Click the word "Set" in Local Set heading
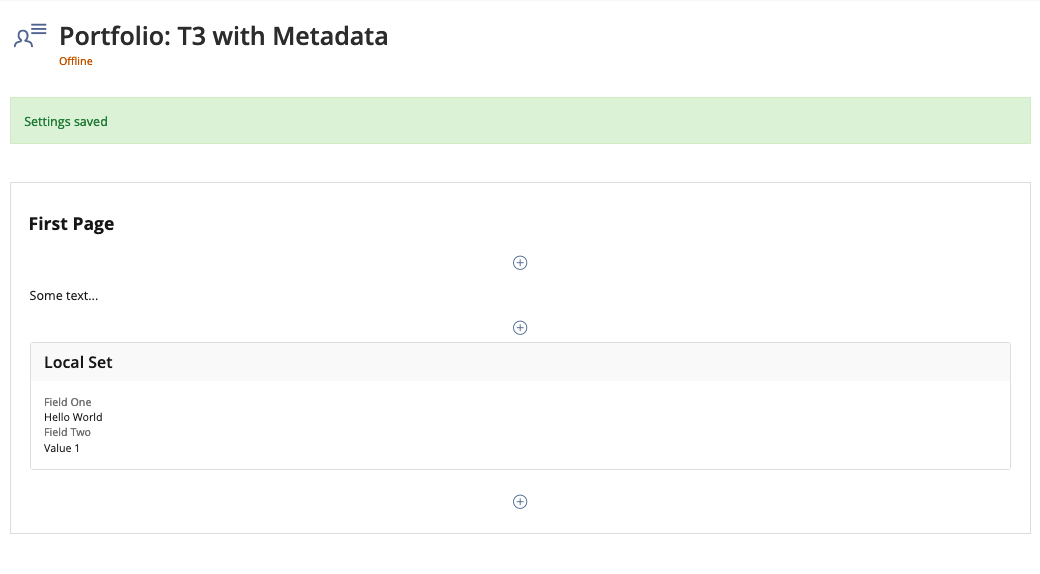The height and width of the screenshot is (574, 1040). (x=99, y=363)
